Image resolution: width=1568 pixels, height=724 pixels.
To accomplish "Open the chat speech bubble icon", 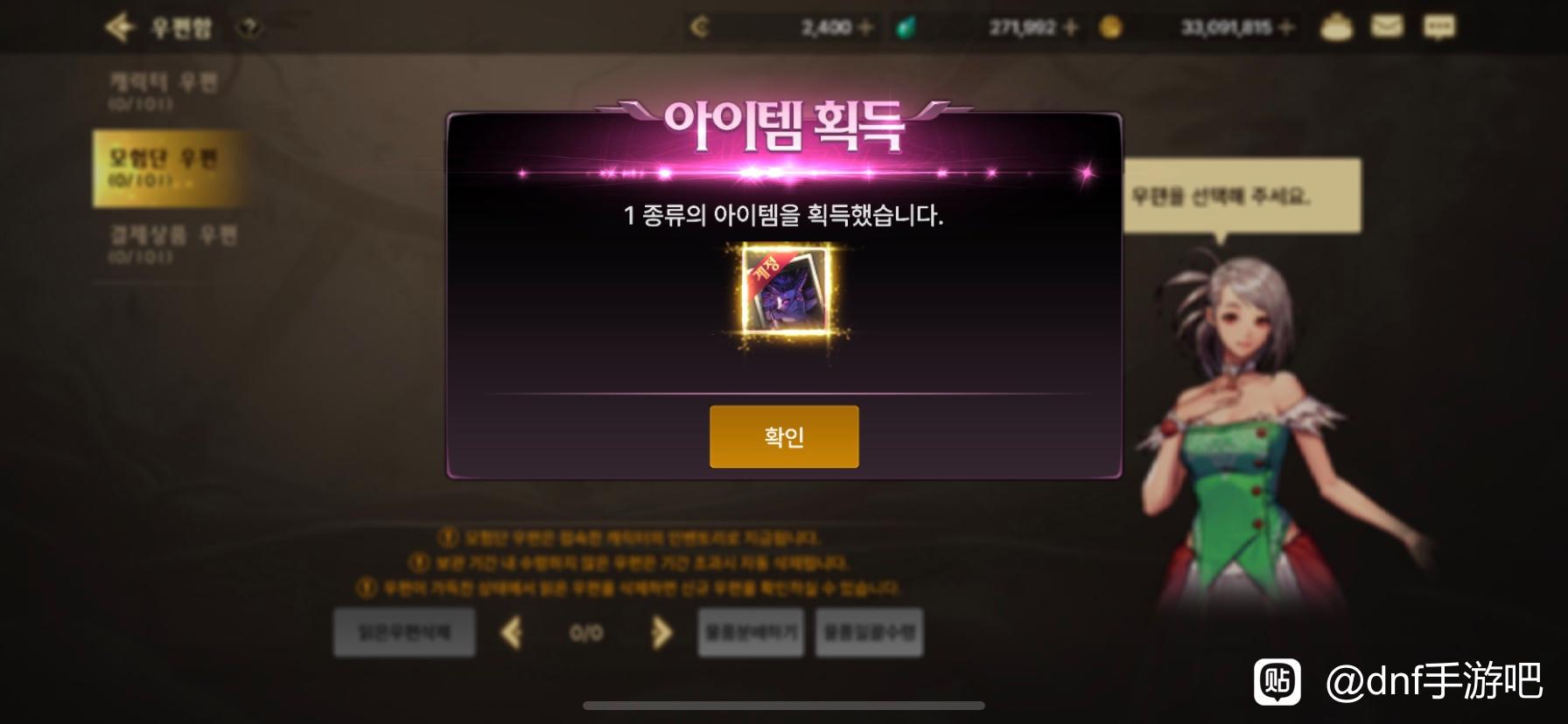I will 1439,27.
